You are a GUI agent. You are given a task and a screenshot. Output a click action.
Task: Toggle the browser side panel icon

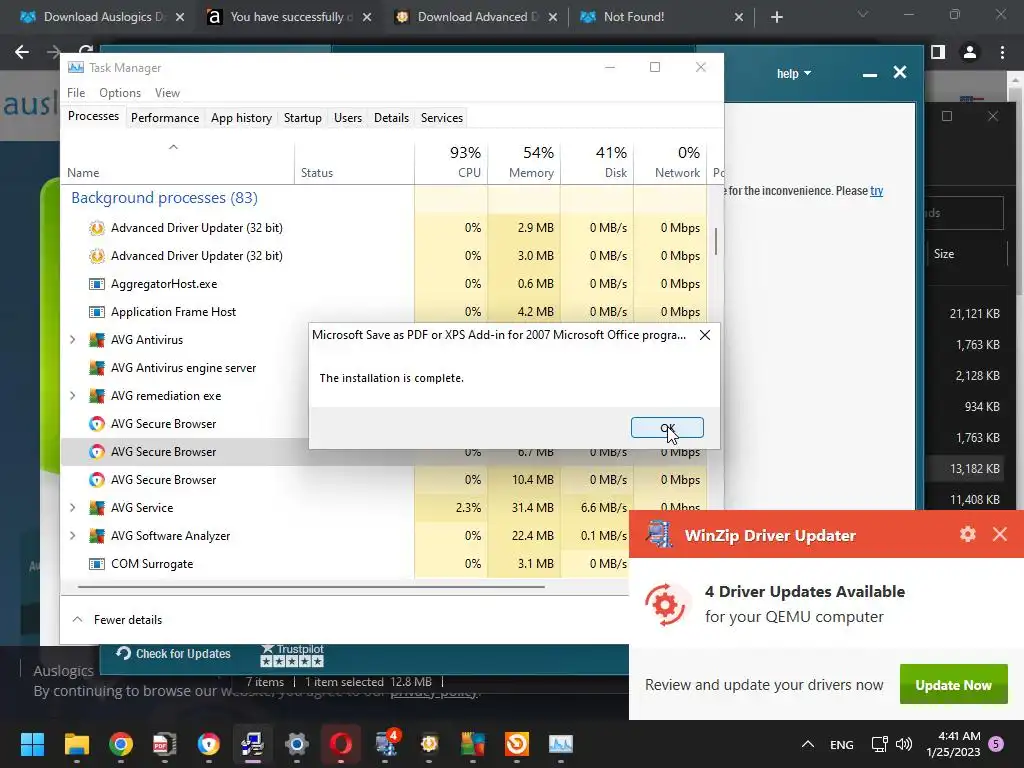pyautogui.click(x=938, y=52)
